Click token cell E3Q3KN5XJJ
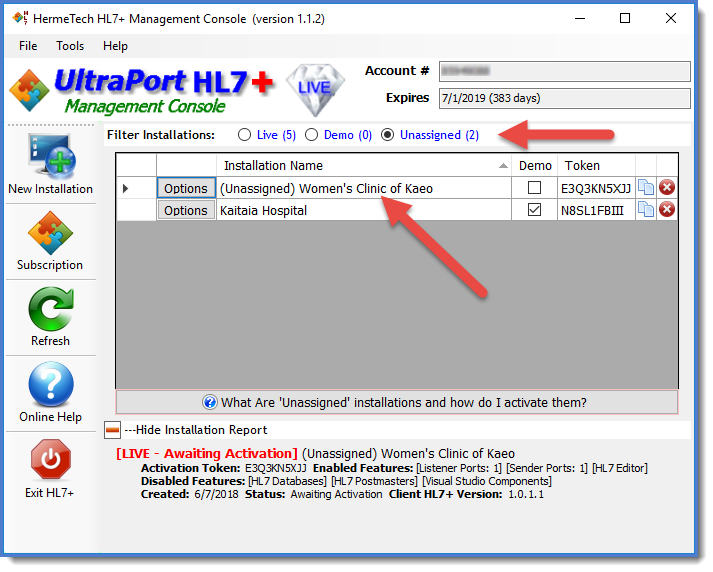713x572 pixels. (596, 188)
